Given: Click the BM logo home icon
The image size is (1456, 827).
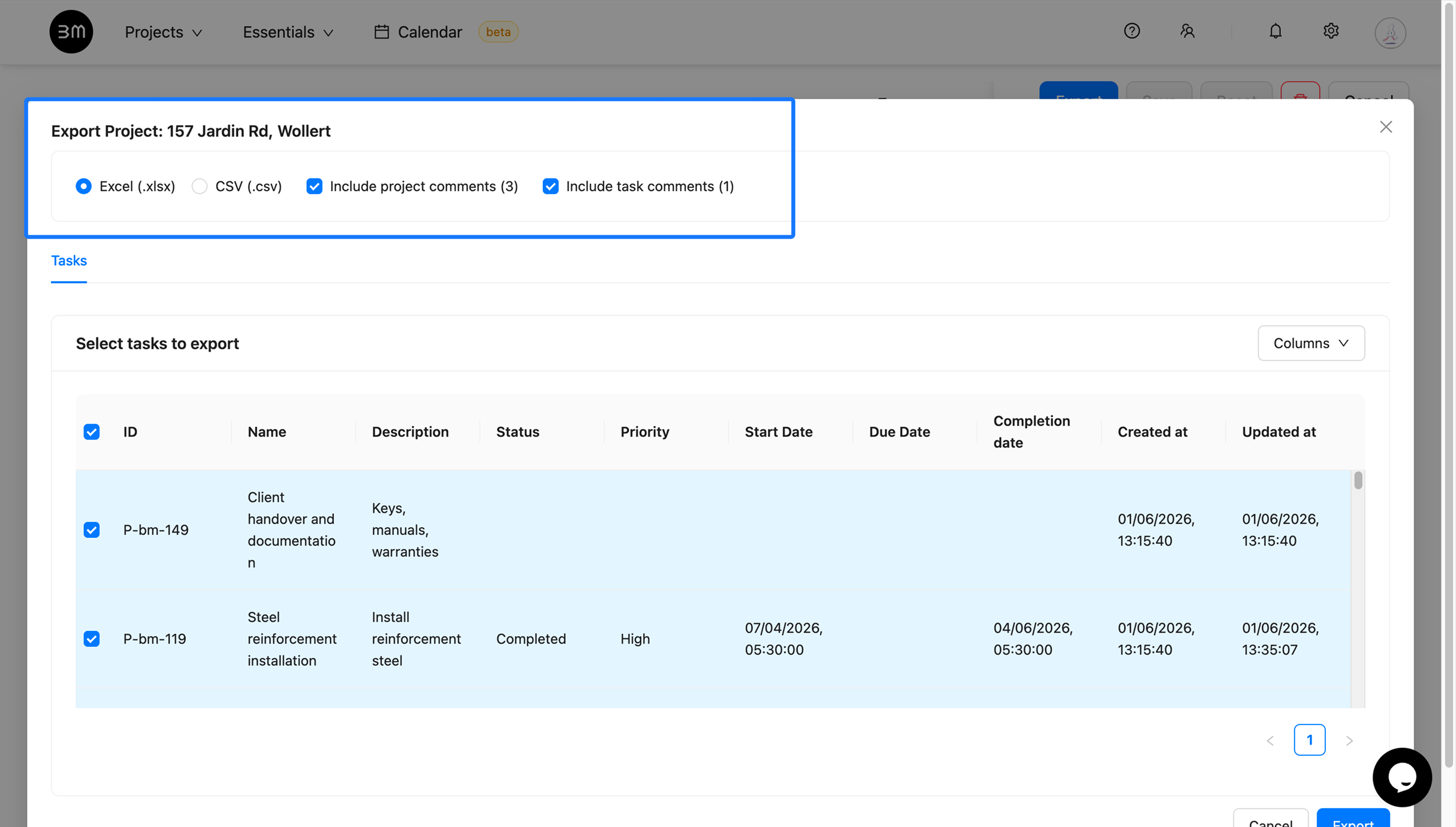Looking at the screenshot, I should [71, 32].
